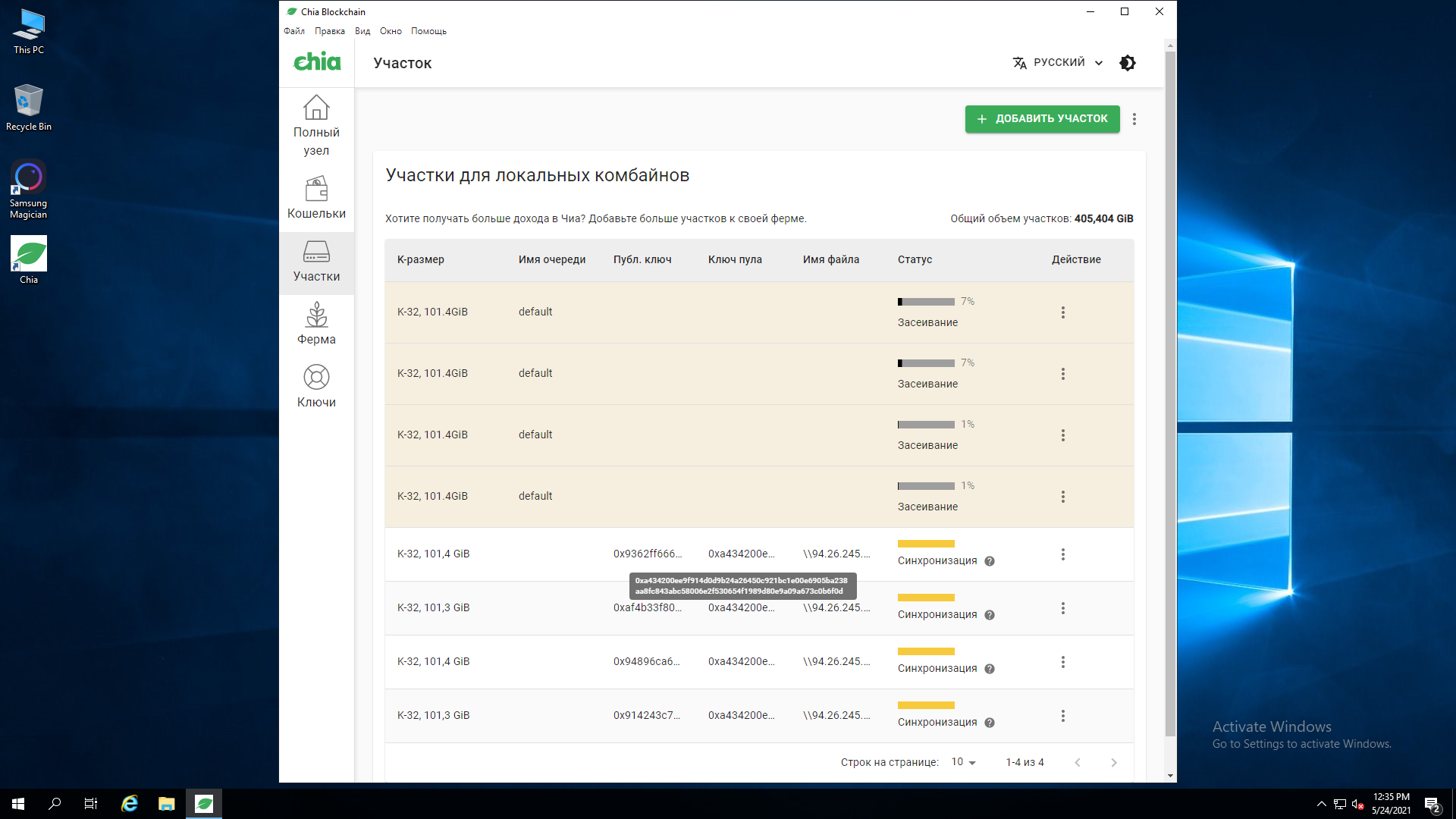1456x819 pixels.
Task: Open the Окно menu
Action: (x=391, y=31)
